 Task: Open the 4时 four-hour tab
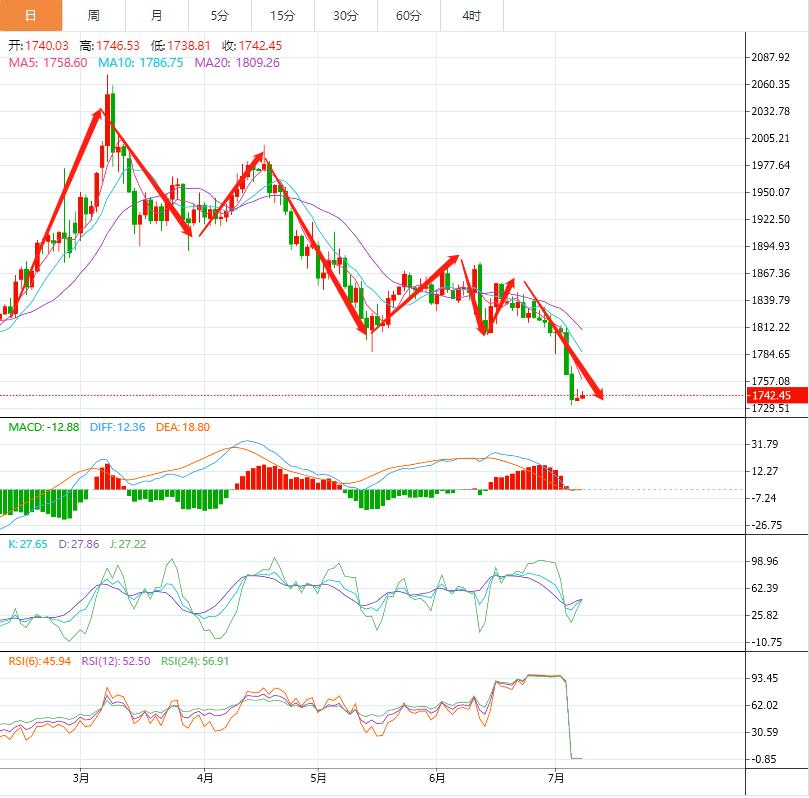pos(471,15)
